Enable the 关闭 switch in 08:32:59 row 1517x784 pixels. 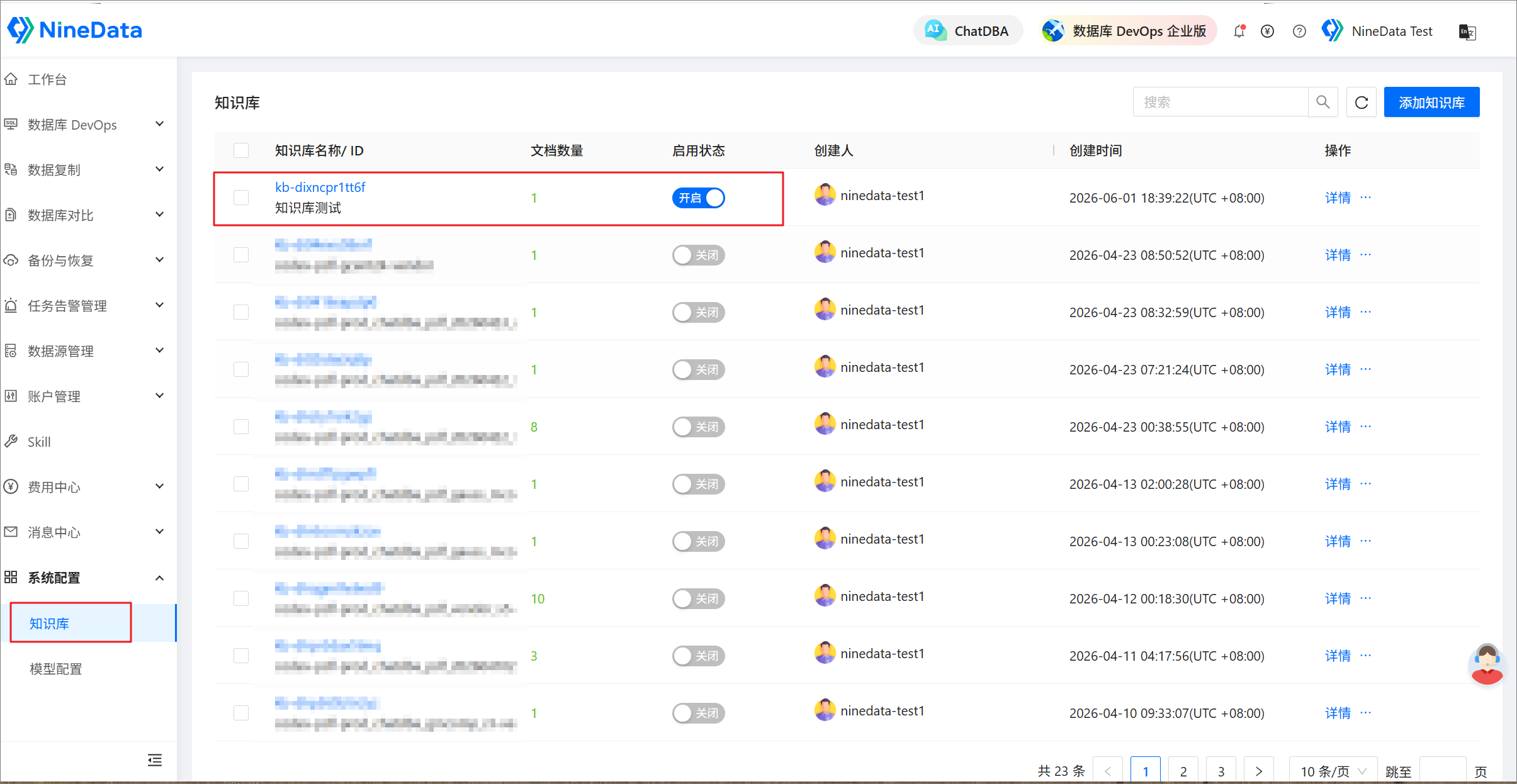pyautogui.click(x=699, y=312)
